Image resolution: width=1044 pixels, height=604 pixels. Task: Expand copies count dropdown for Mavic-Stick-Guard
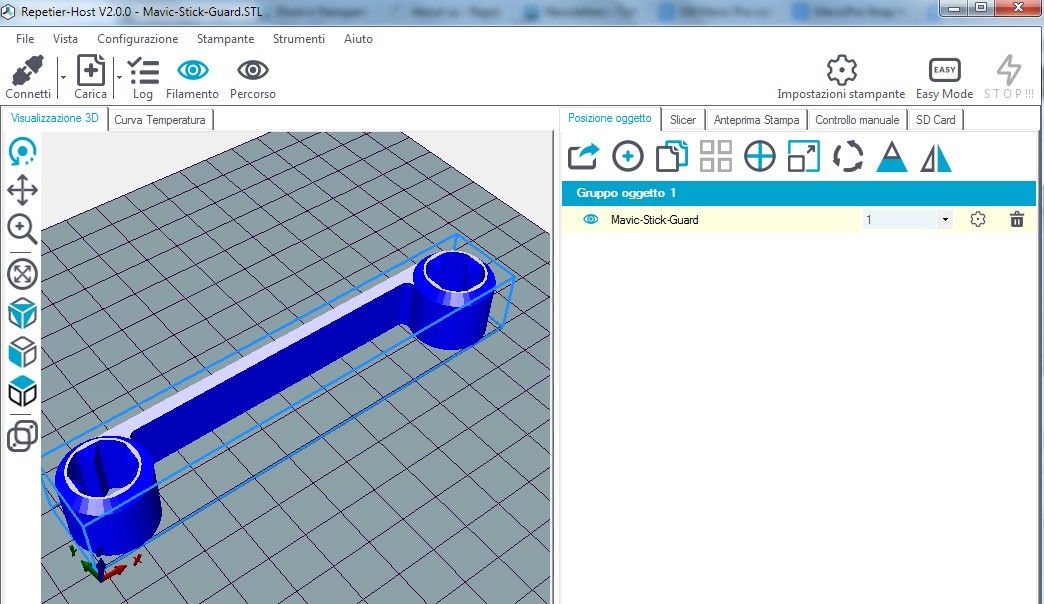point(945,220)
